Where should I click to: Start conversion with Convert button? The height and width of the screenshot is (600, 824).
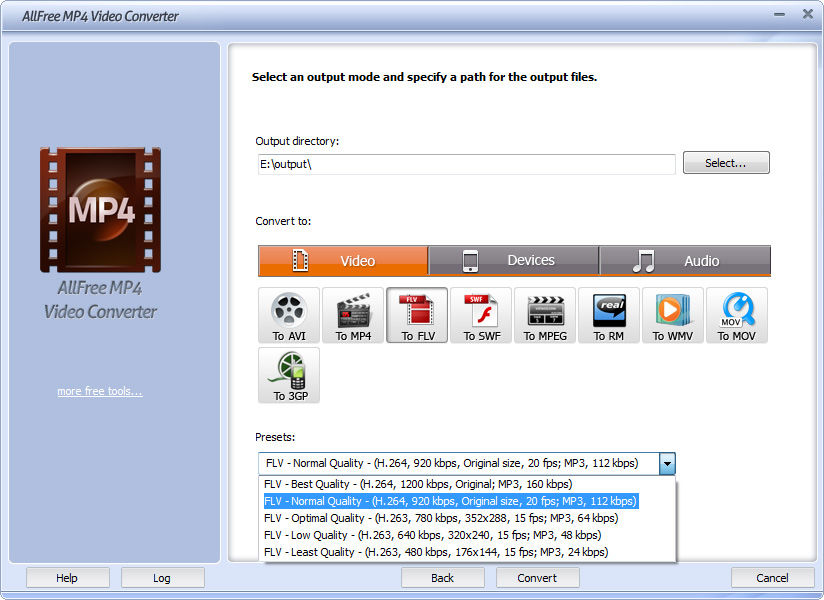tap(538, 578)
